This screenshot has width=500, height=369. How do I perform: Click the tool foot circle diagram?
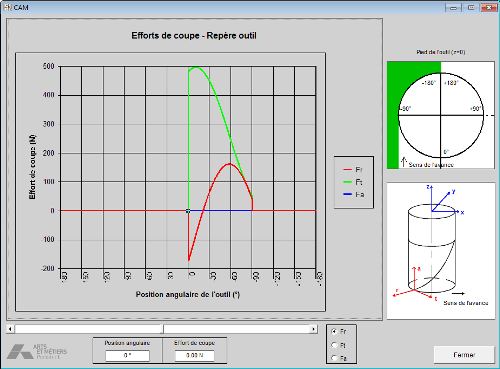click(x=441, y=115)
